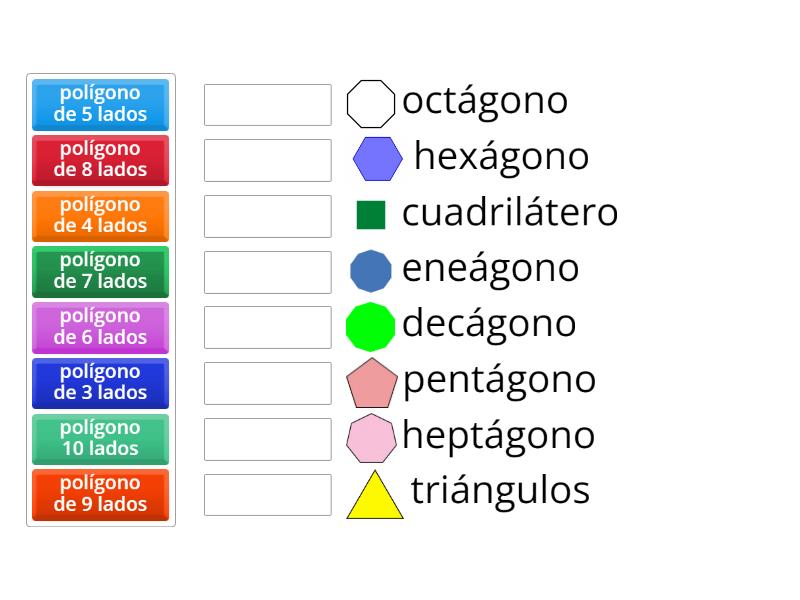The width and height of the screenshot is (800, 600).
Task: Select the word 'triángulos'
Action: pyautogui.click(x=500, y=490)
